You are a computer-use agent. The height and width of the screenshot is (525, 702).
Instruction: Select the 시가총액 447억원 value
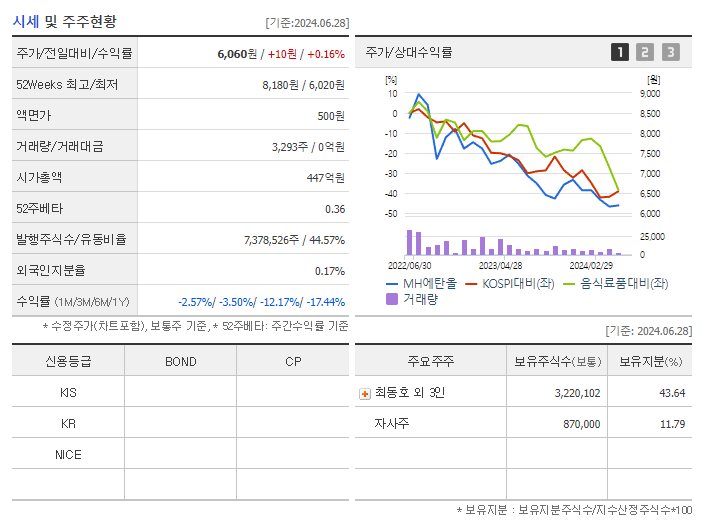(x=326, y=178)
